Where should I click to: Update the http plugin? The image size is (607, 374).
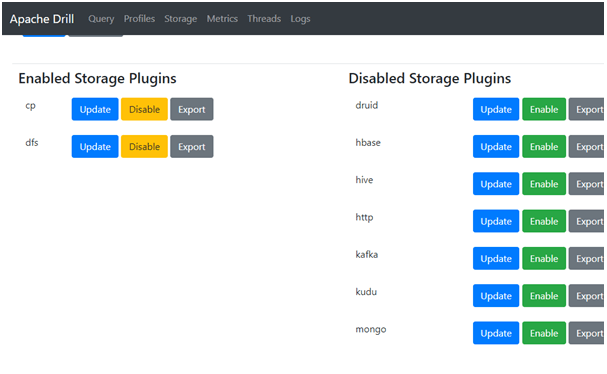pyautogui.click(x=496, y=221)
